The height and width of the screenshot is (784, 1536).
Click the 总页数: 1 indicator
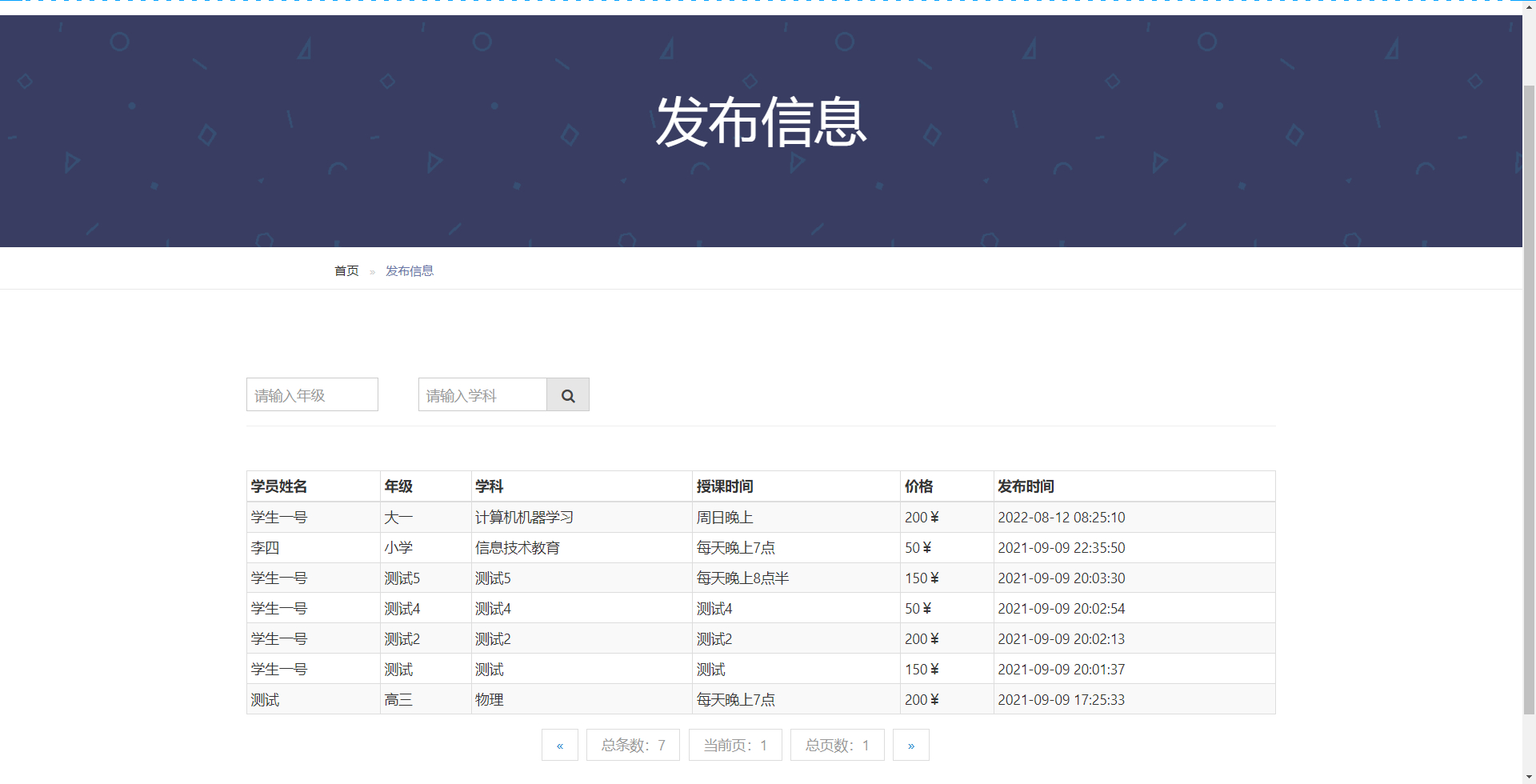(x=837, y=745)
